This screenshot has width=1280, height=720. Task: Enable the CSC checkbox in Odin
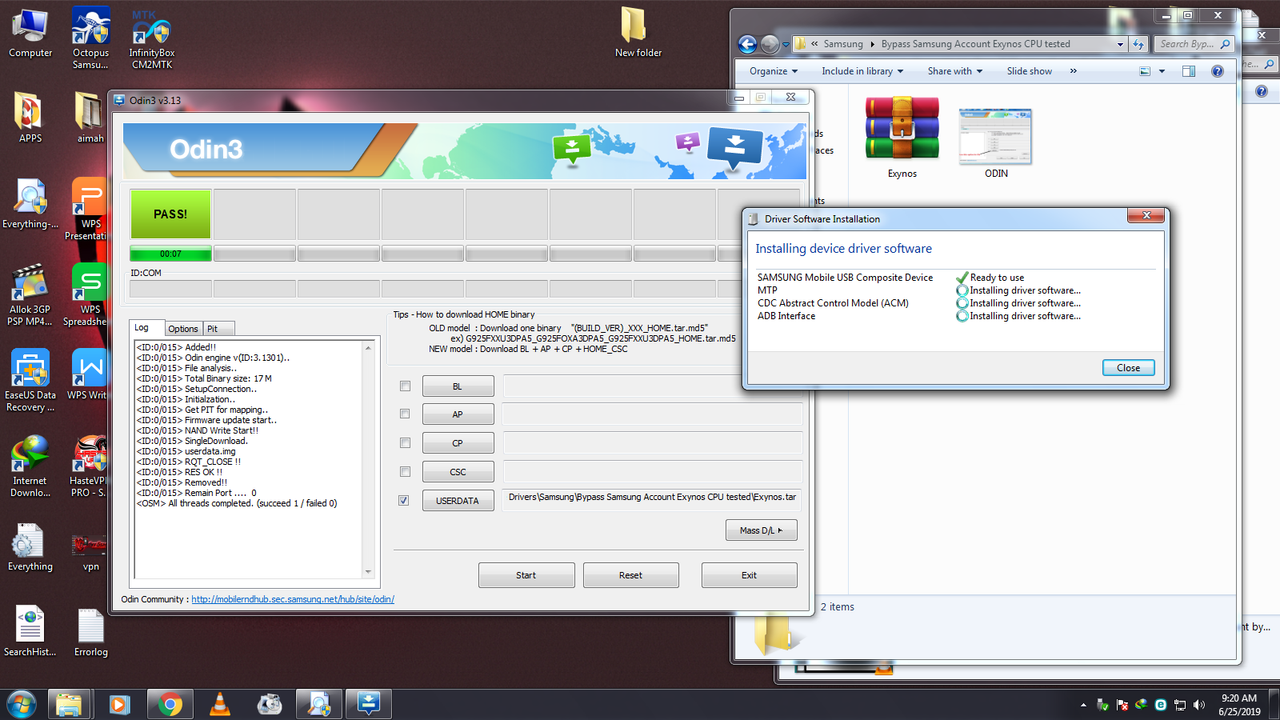[405, 471]
